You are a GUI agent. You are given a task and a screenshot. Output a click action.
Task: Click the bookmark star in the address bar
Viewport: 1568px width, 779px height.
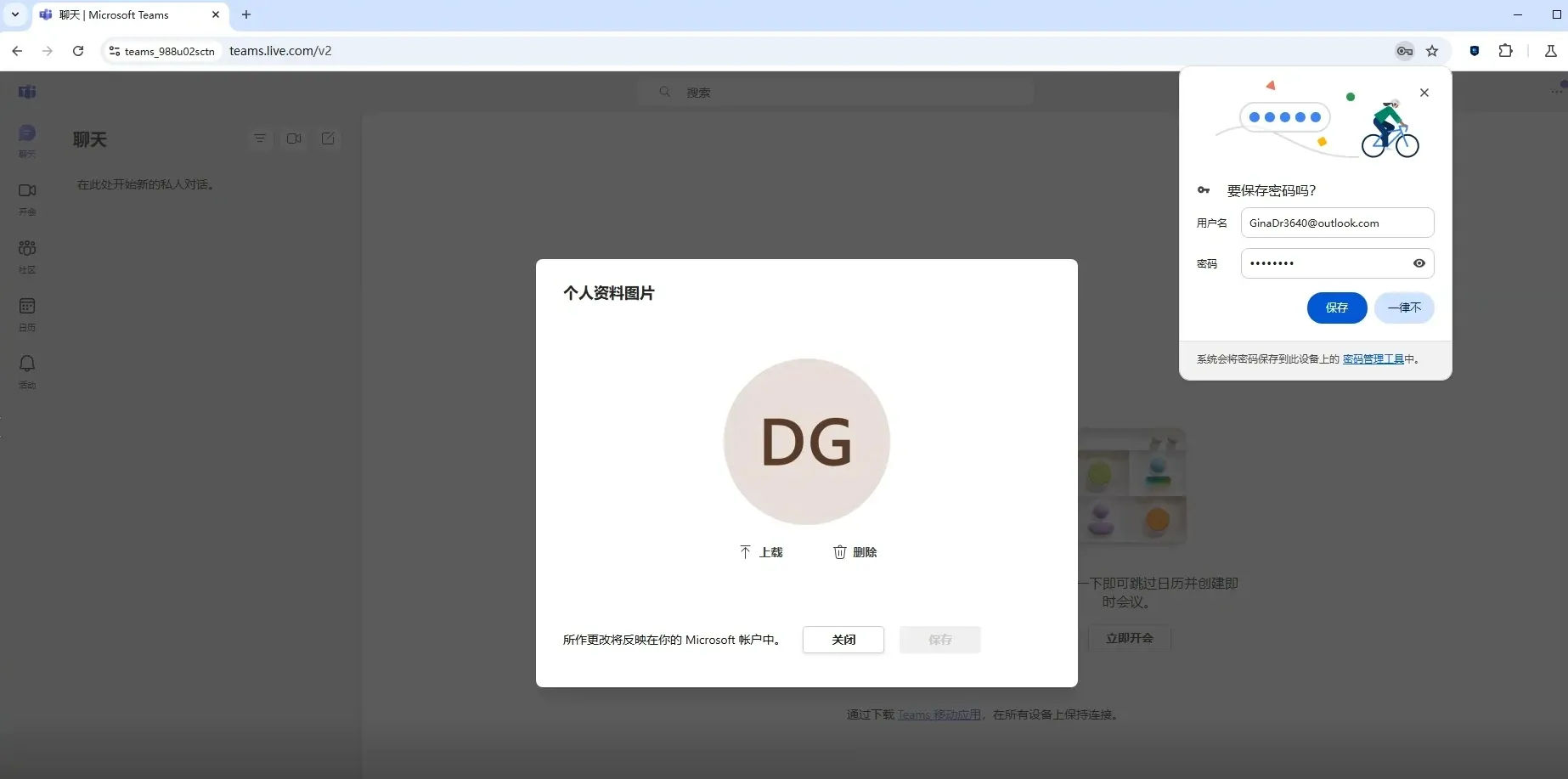point(1433,51)
